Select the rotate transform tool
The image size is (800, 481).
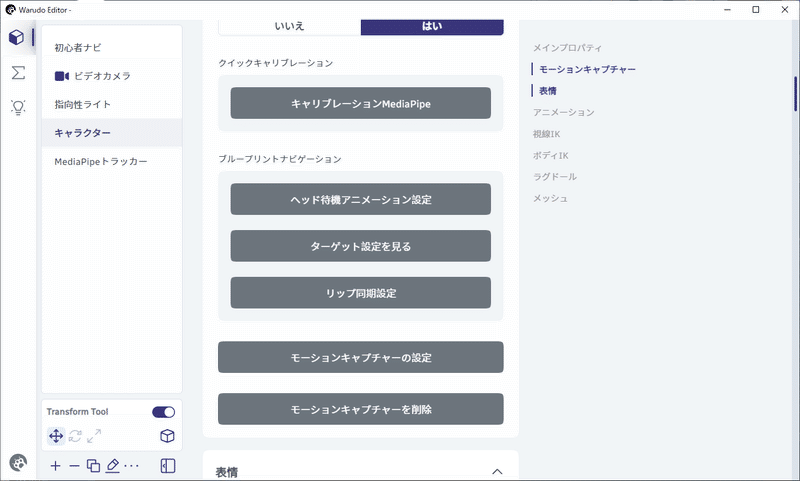click(75, 436)
